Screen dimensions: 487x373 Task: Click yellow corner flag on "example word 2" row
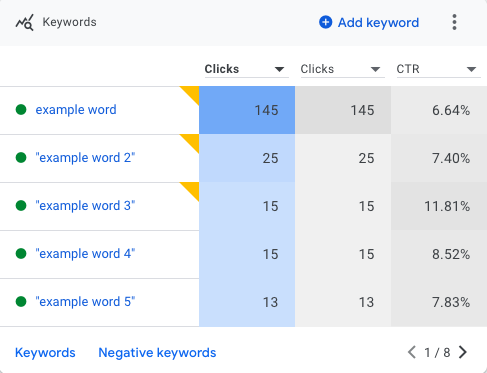(x=192, y=141)
